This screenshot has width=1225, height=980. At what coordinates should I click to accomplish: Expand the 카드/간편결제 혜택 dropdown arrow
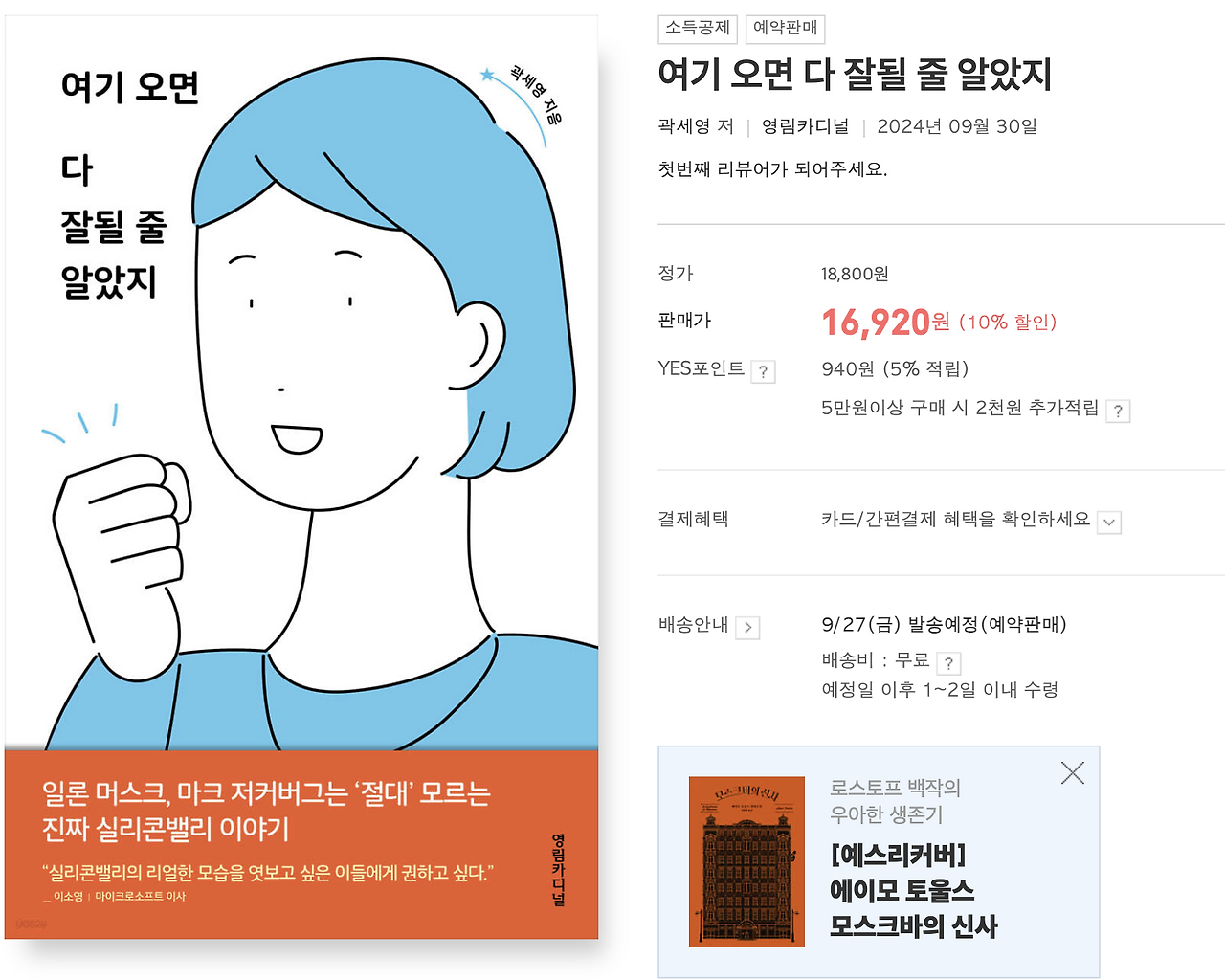click(1109, 523)
